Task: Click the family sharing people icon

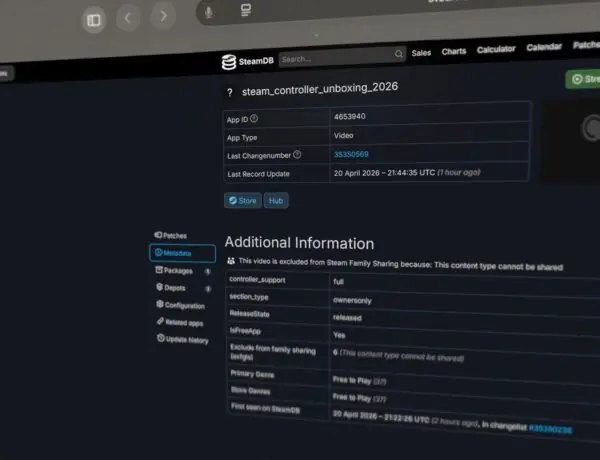Action: [x=231, y=261]
